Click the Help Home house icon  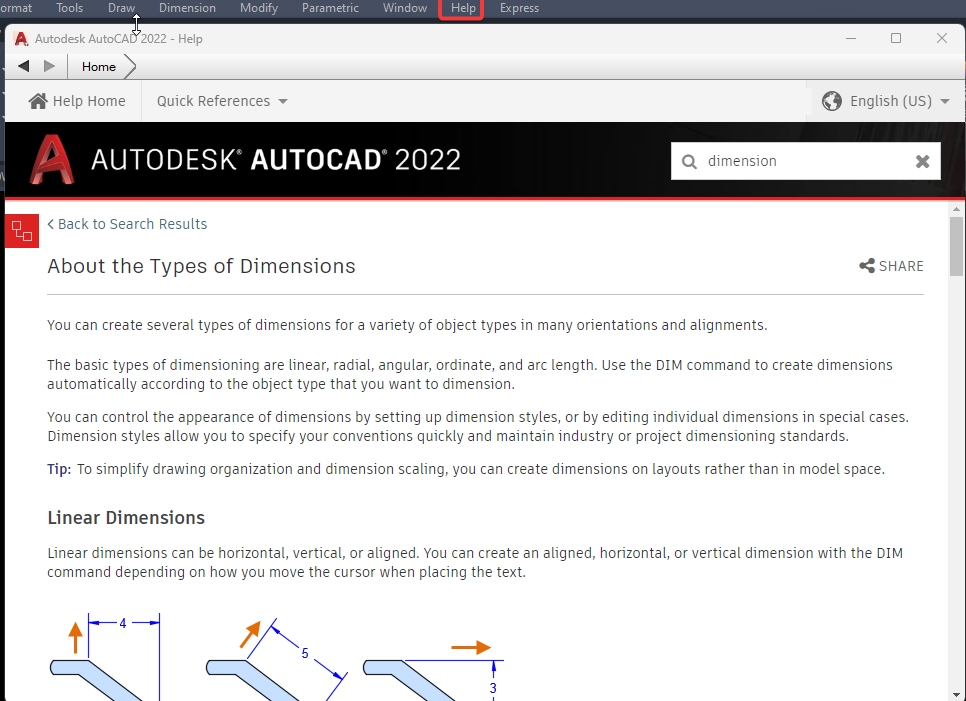pyautogui.click(x=38, y=101)
